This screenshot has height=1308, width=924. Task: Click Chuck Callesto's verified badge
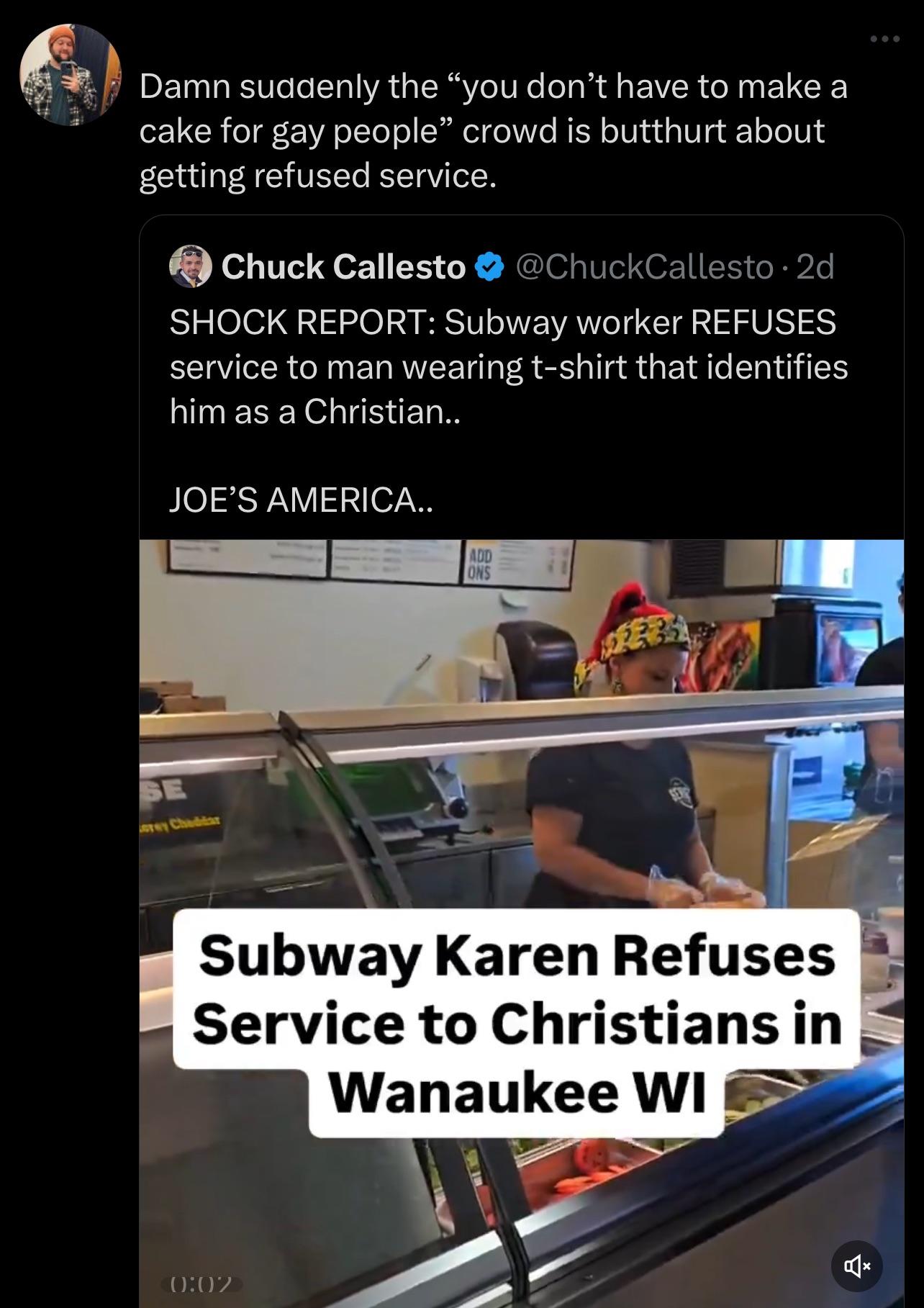490,267
